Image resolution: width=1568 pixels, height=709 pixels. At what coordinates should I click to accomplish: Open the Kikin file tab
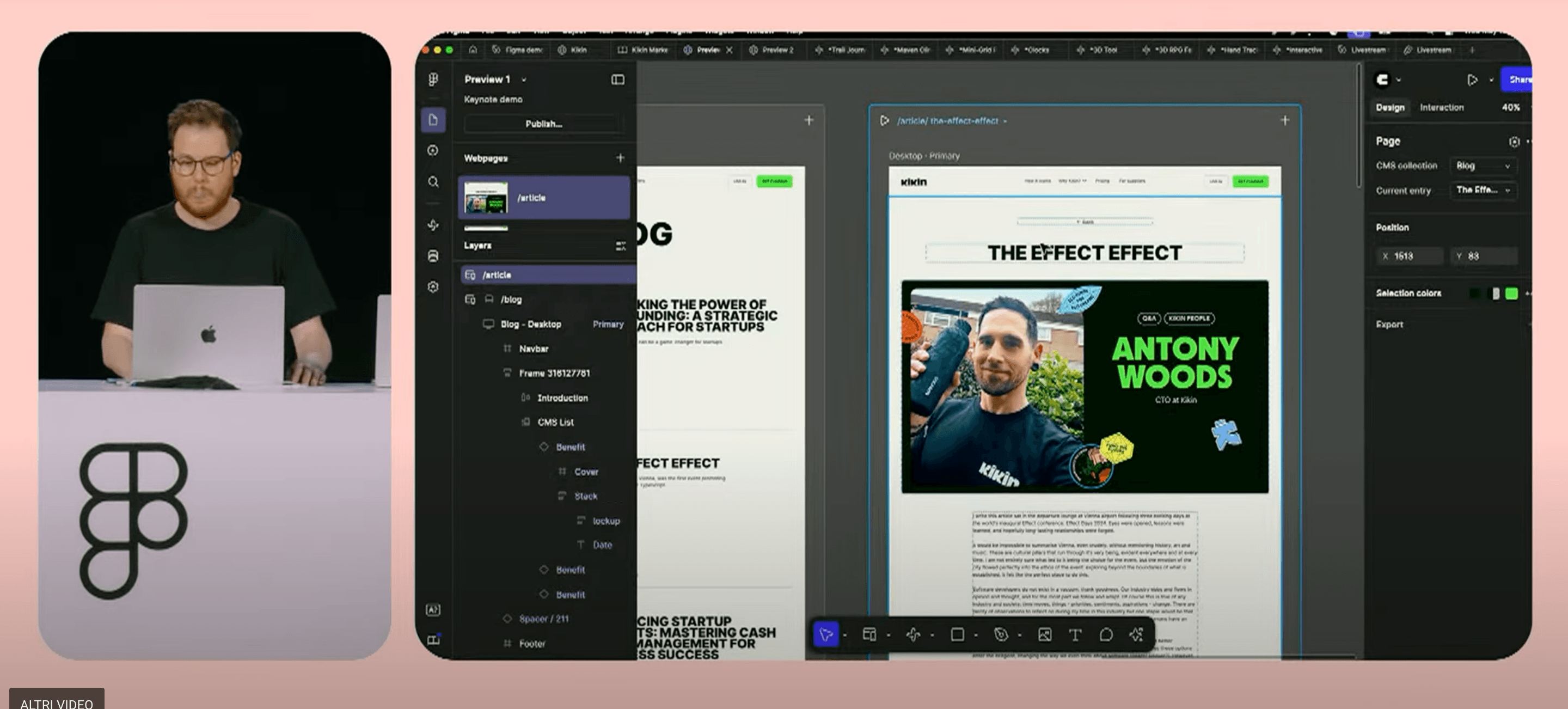coord(572,50)
